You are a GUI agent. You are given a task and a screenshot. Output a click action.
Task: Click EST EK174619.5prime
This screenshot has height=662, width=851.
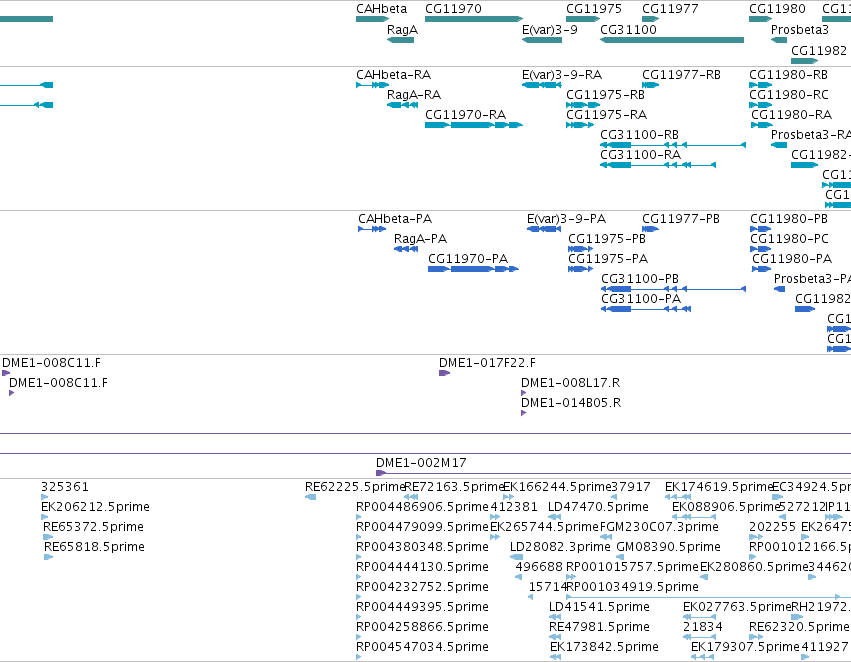(x=678, y=496)
